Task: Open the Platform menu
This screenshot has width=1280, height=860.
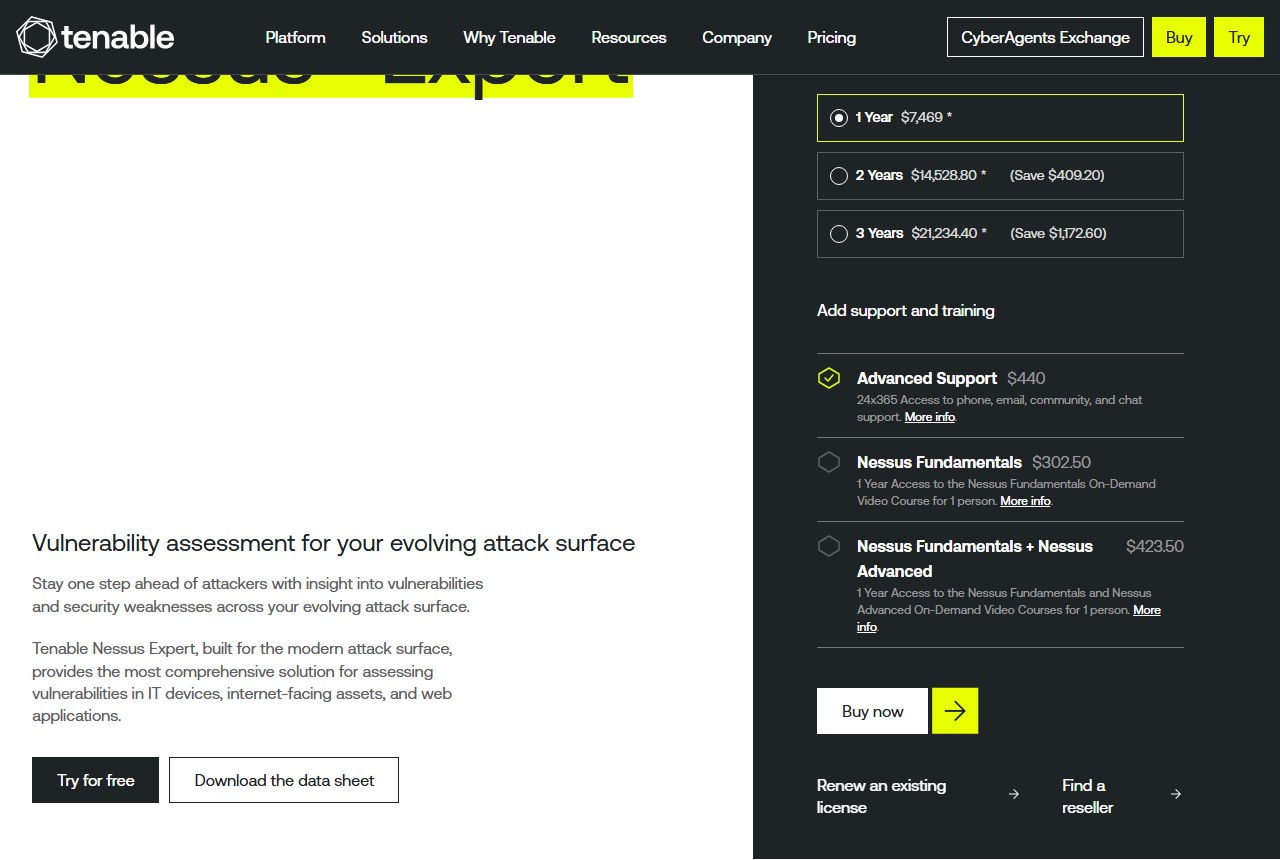Action: click(x=296, y=37)
